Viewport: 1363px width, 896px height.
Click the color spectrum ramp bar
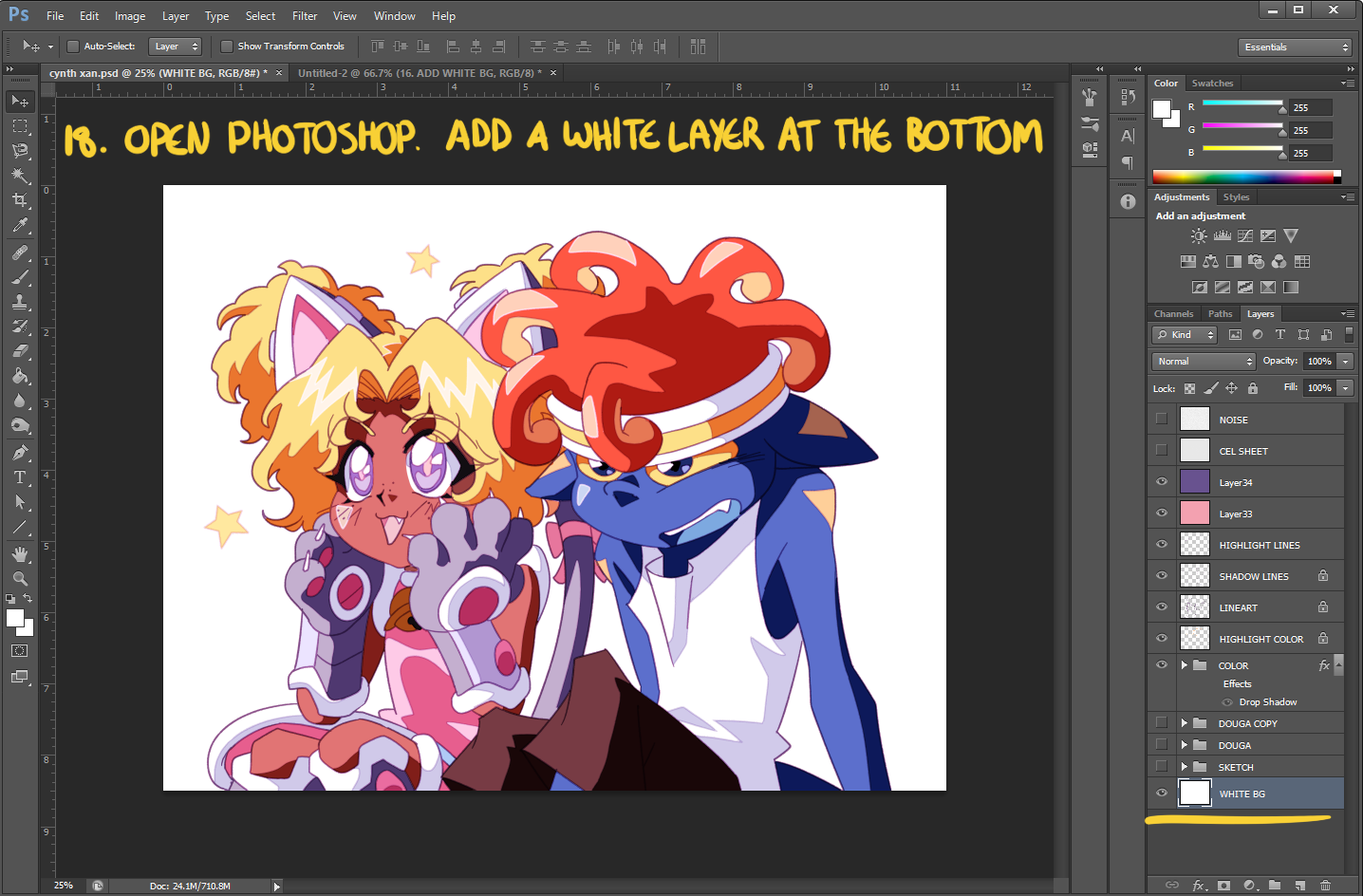tap(1243, 177)
